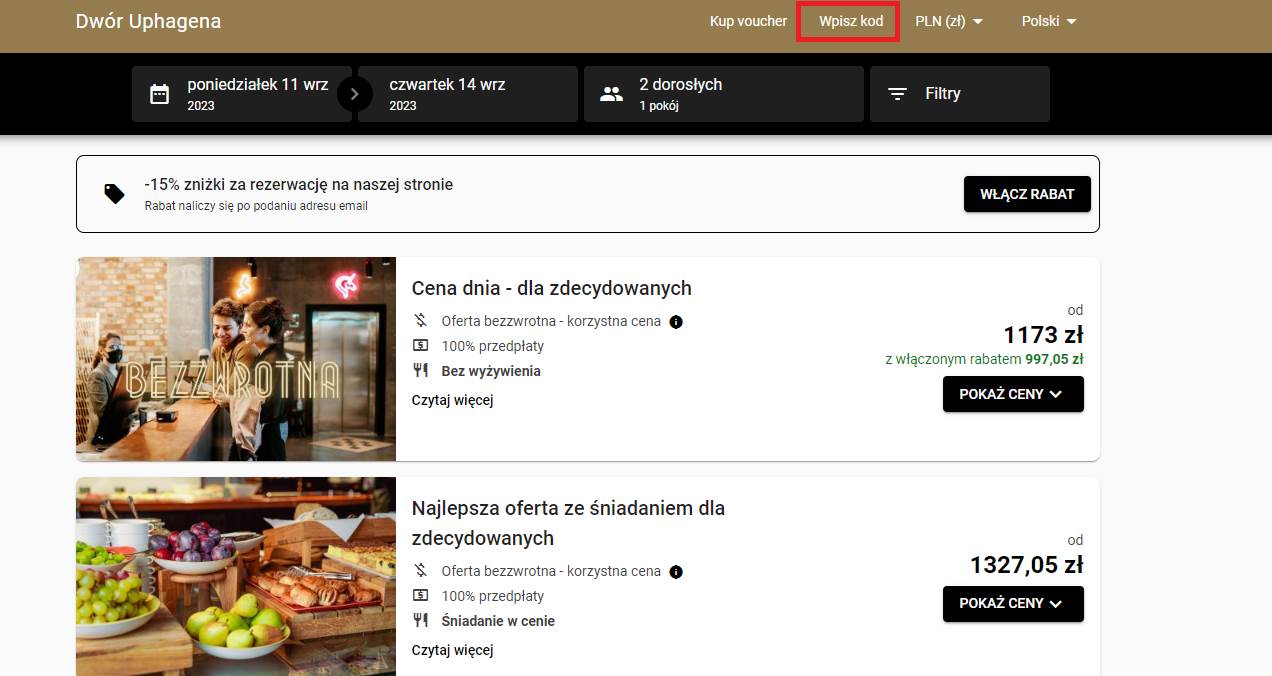Go to Dwór Uphagena home title
The height and width of the screenshot is (676, 1272).
coord(148,21)
